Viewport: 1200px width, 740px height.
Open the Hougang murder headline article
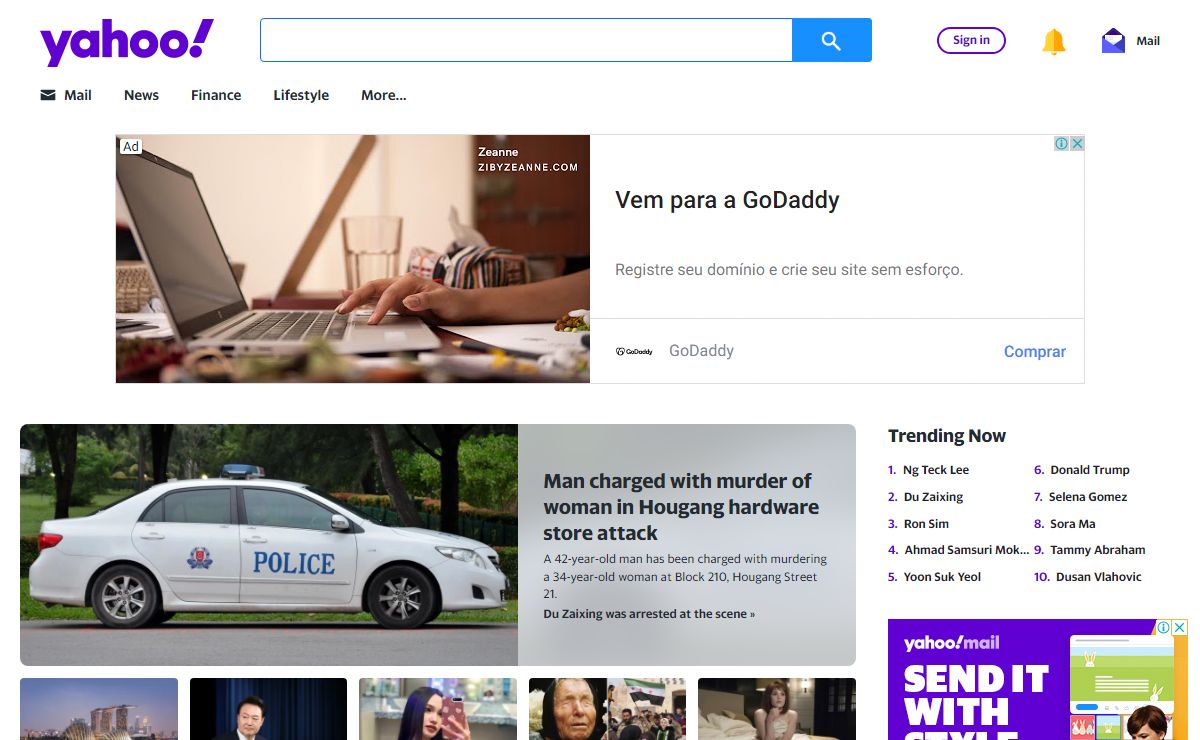click(x=681, y=507)
